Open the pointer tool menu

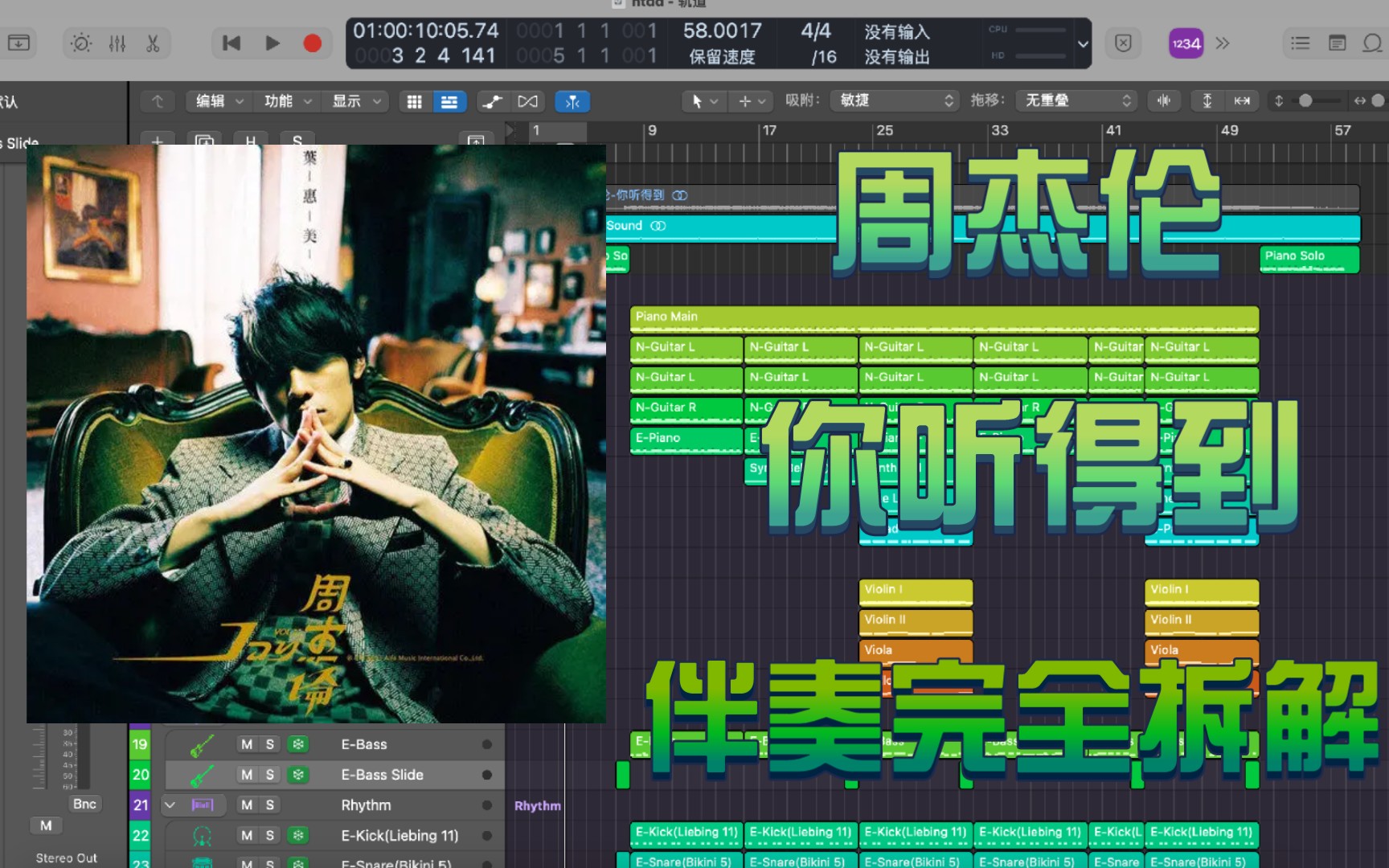[704, 101]
